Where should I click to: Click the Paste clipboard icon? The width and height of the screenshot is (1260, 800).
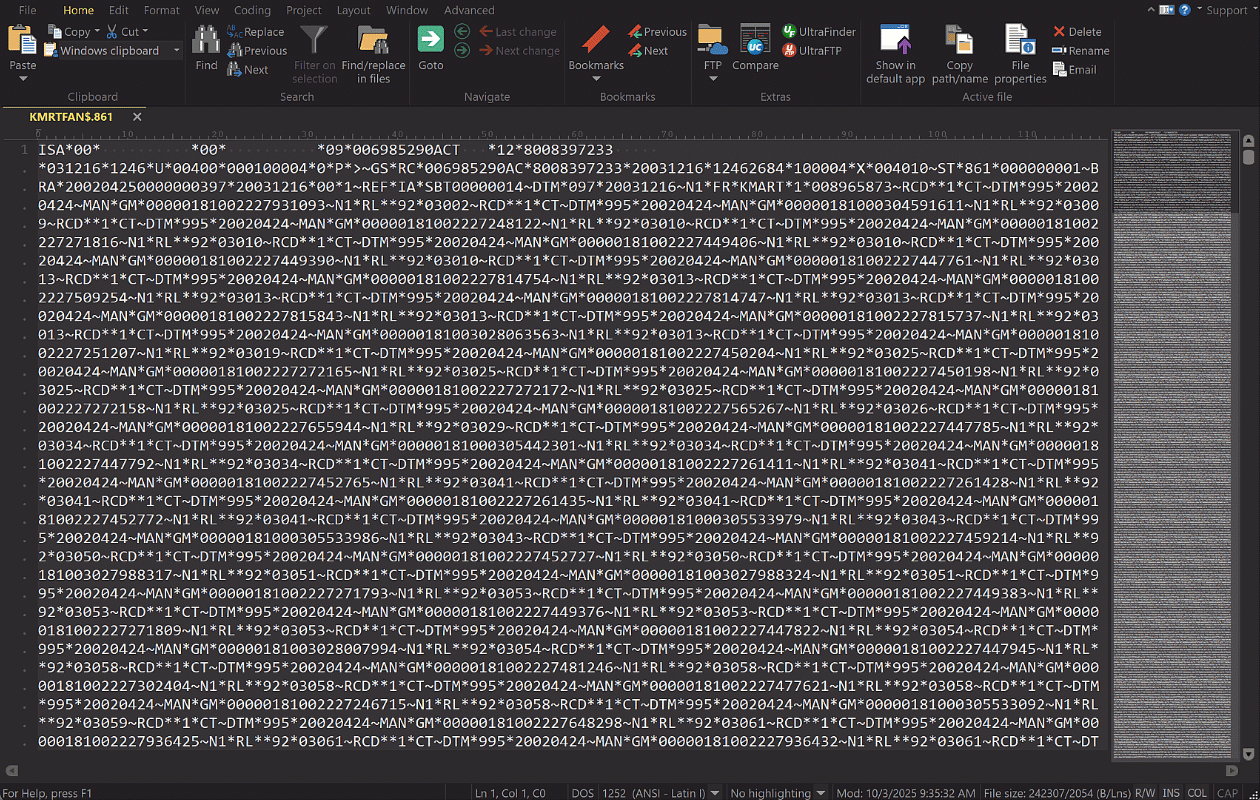pyautogui.click(x=22, y=40)
